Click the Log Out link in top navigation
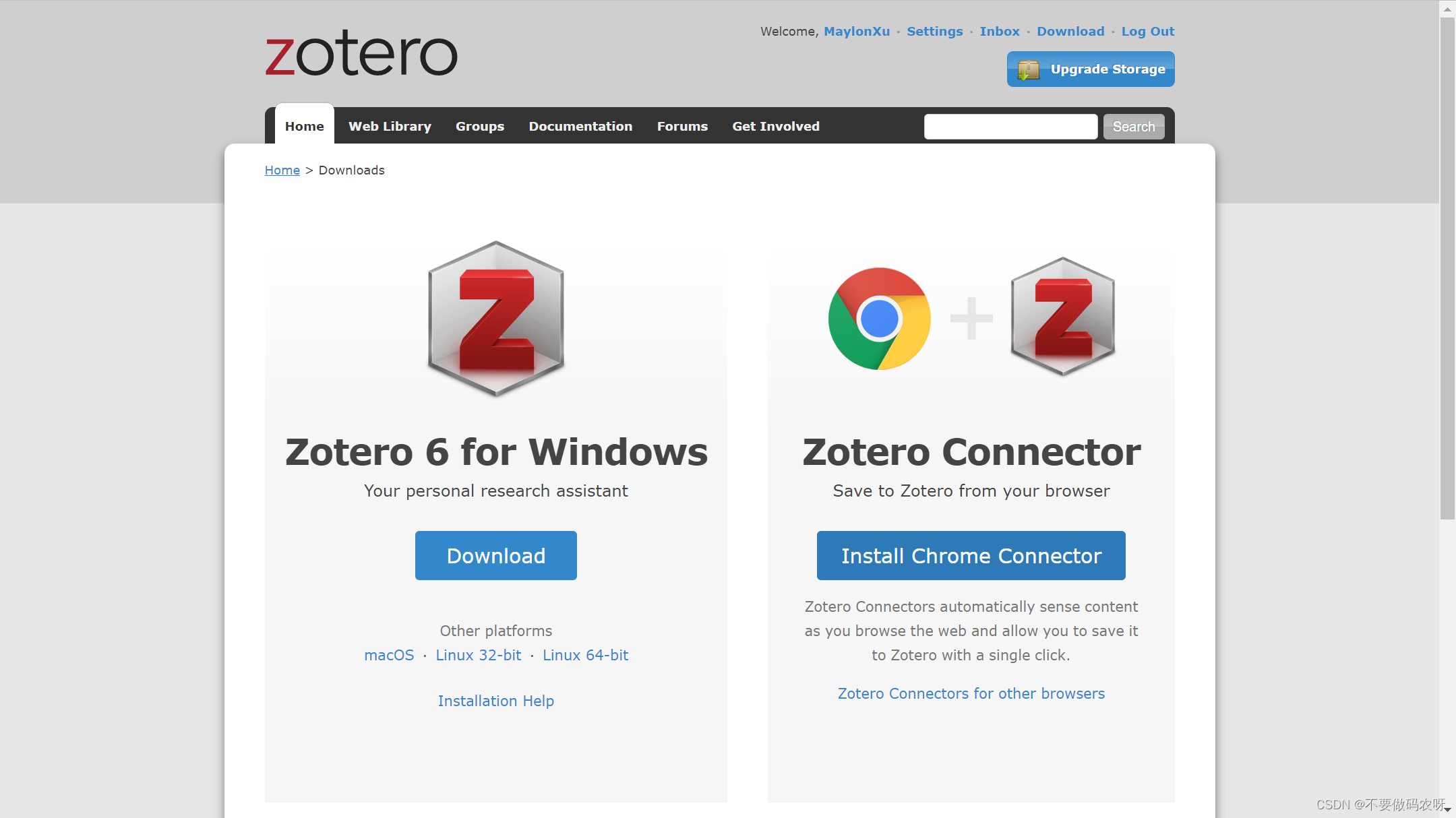This screenshot has height=818, width=1456. coord(1148,31)
